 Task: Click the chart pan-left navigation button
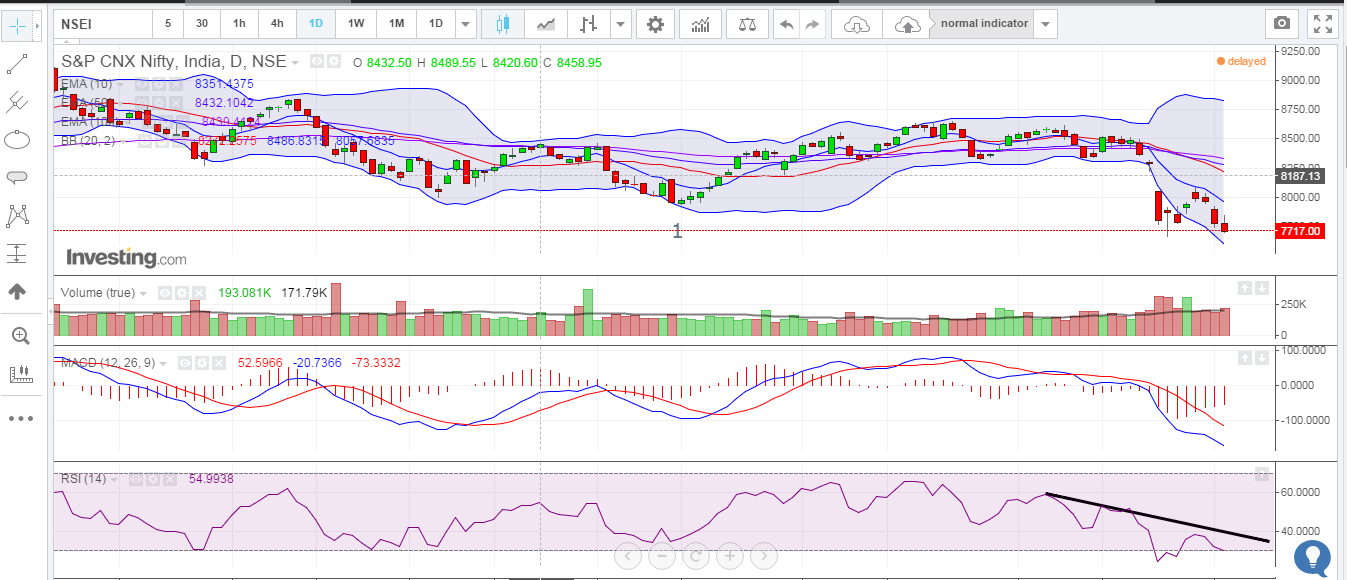pos(627,555)
